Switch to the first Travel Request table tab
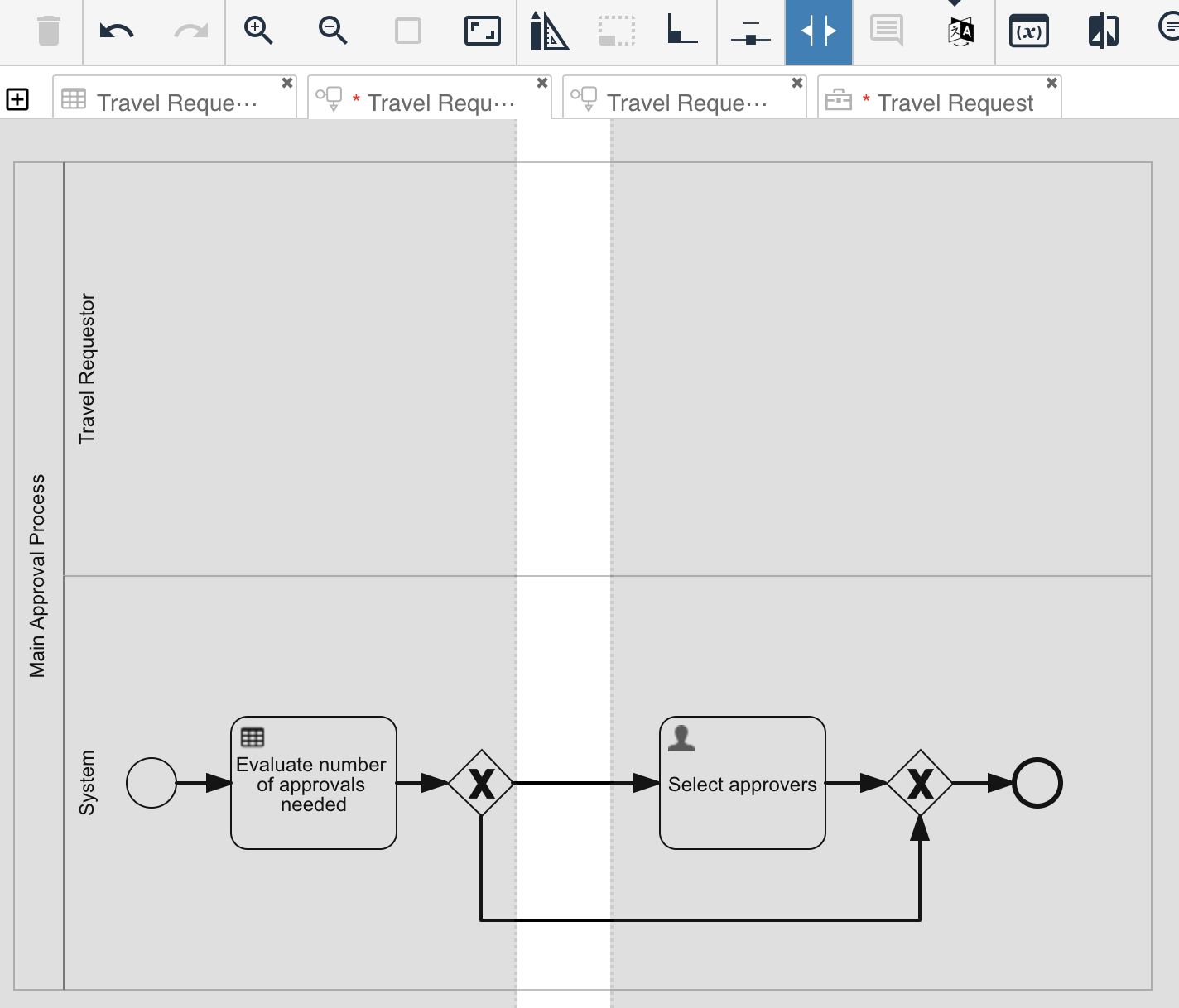Screen dimensions: 1179x1008 (x=175, y=102)
